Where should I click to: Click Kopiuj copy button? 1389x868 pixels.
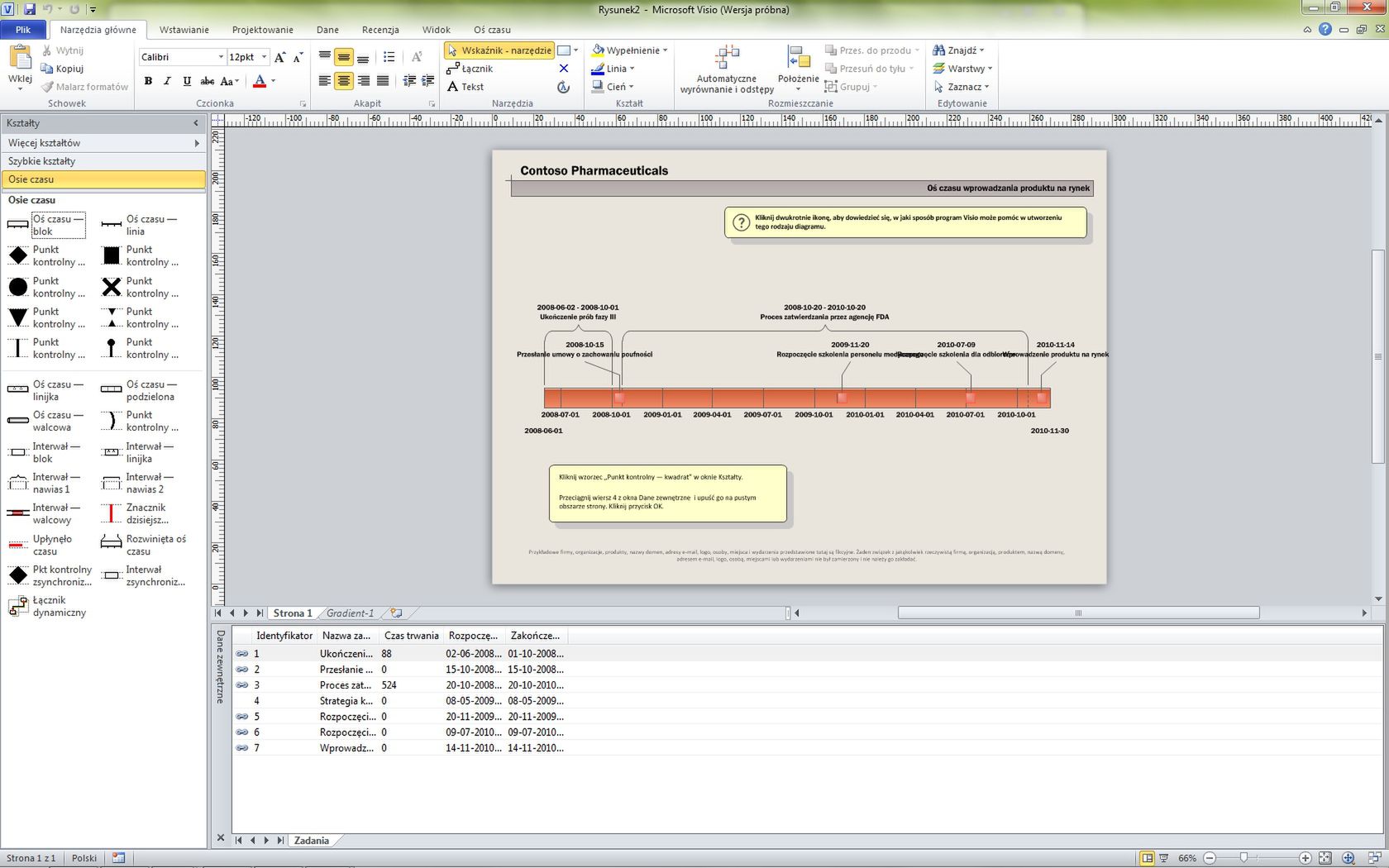tap(62, 69)
